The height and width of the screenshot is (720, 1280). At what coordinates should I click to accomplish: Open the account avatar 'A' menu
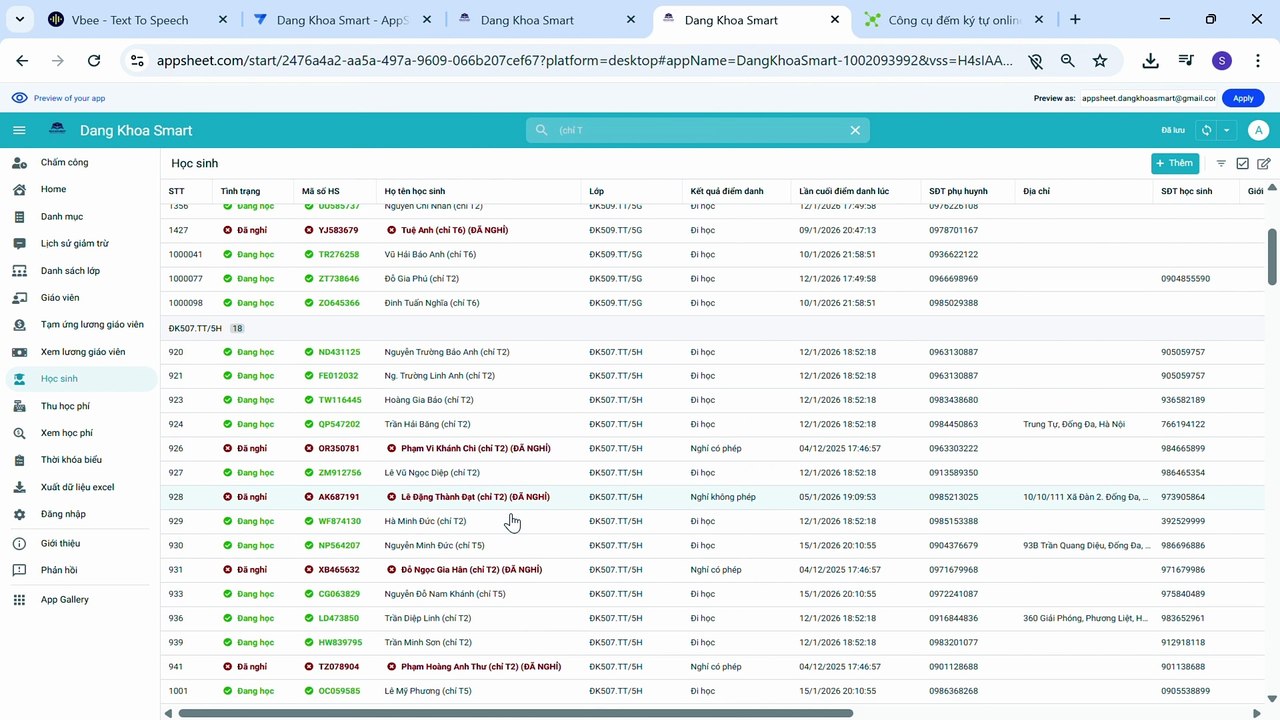coord(1258,130)
